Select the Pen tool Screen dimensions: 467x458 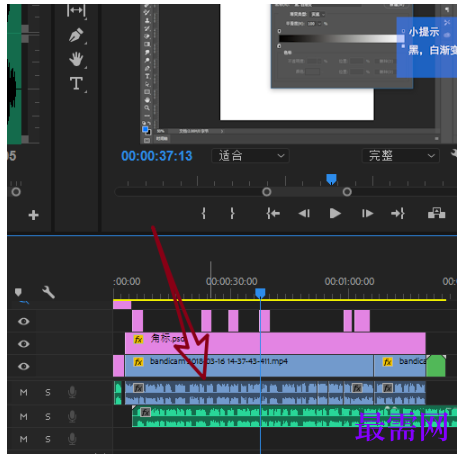pyautogui.click(x=76, y=35)
